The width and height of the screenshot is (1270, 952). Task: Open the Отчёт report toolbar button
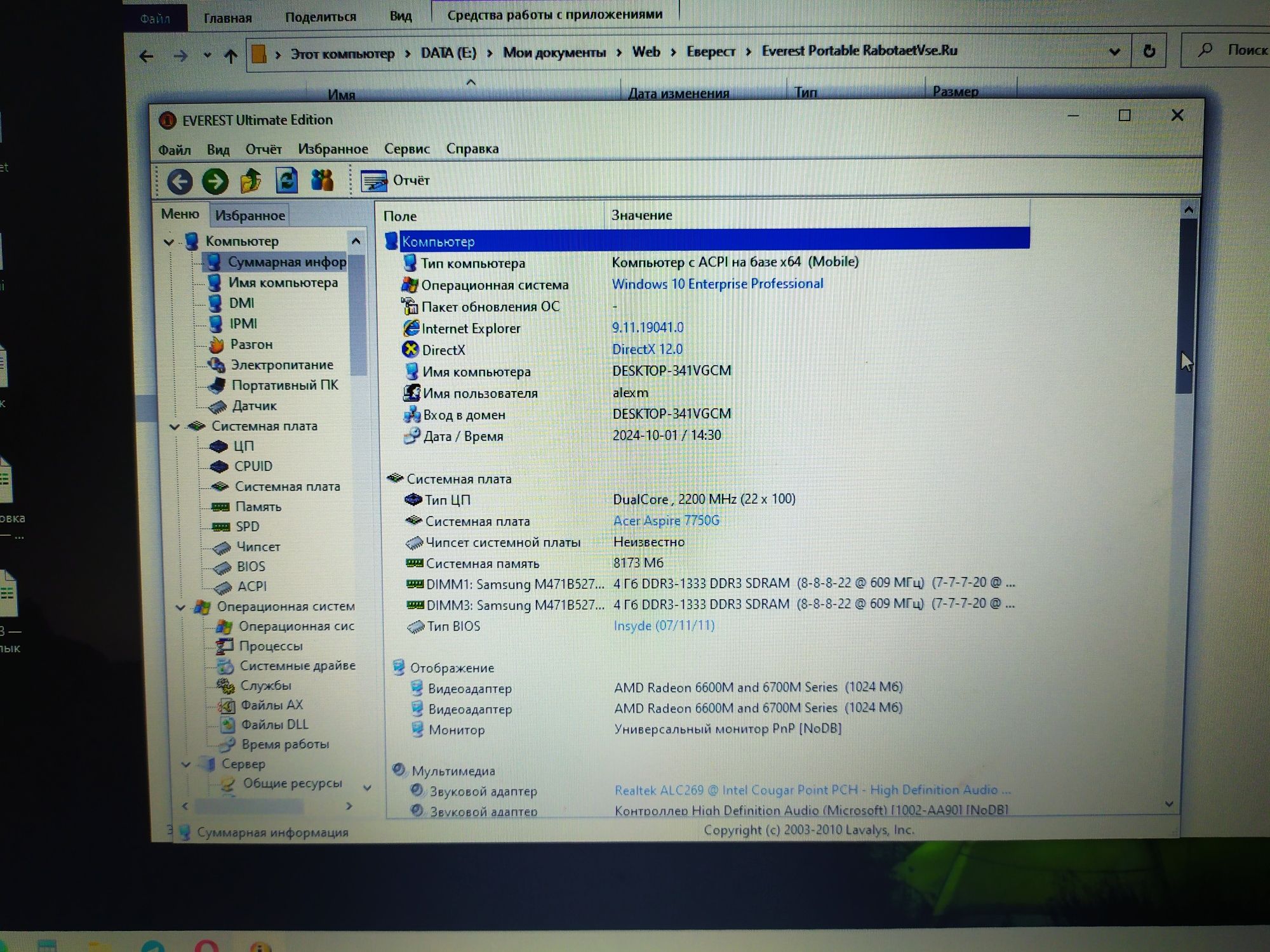[396, 181]
